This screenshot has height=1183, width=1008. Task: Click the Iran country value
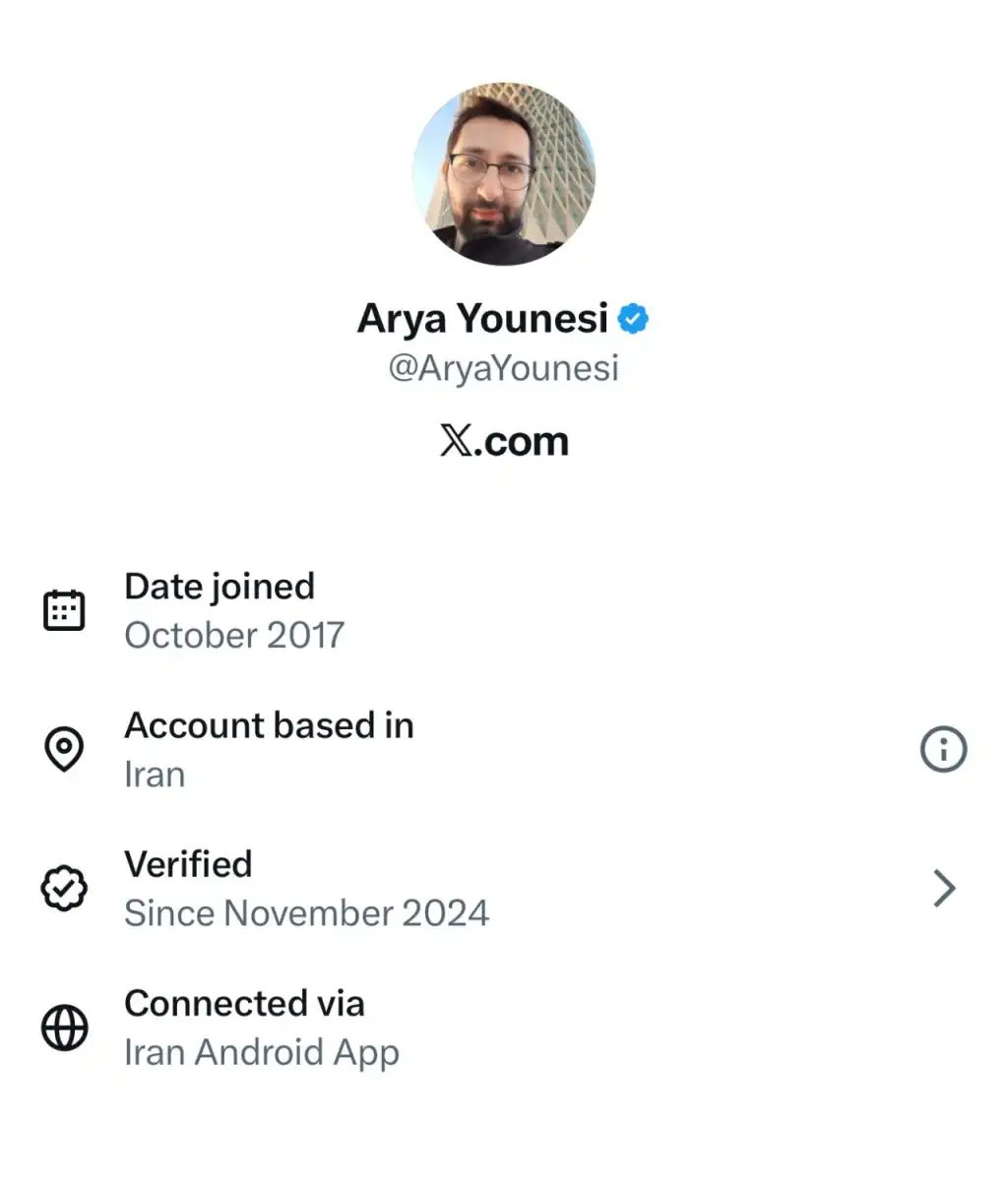click(x=155, y=775)
